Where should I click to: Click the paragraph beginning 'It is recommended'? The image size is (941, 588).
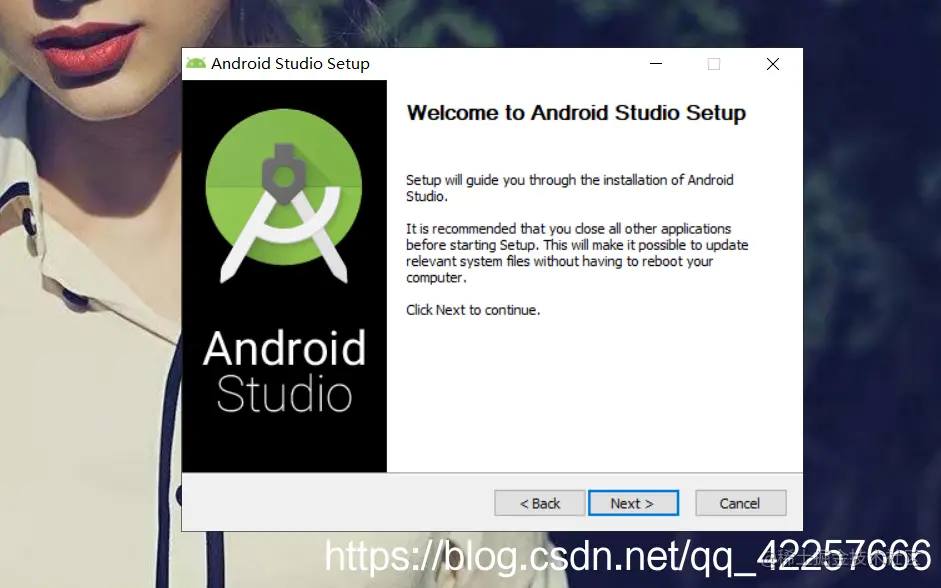tap(577, 253)
